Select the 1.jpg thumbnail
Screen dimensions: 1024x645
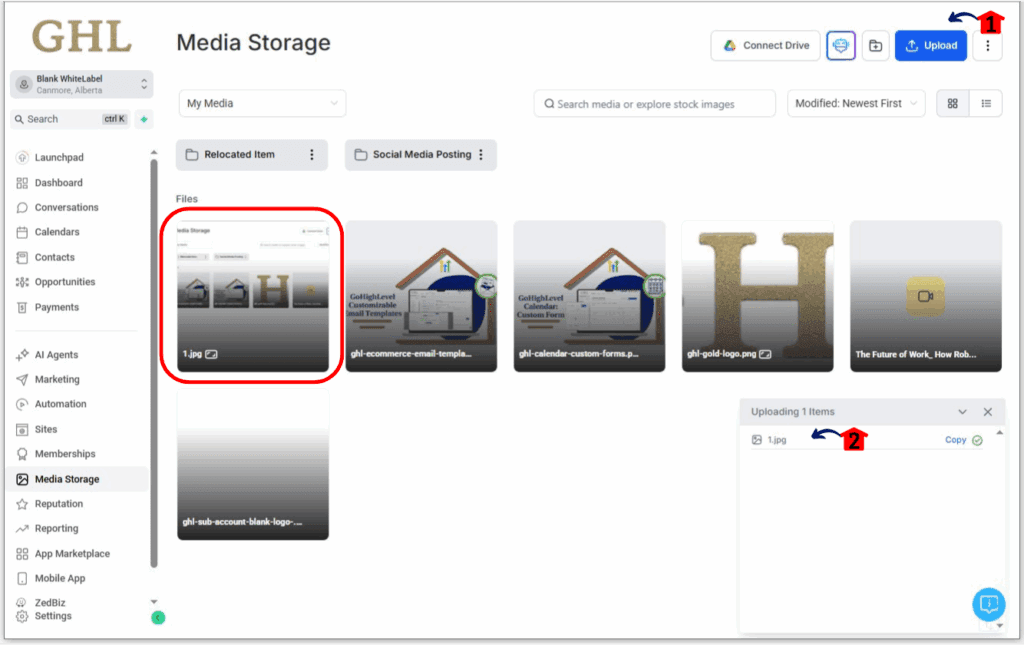(x=253, y=296)
